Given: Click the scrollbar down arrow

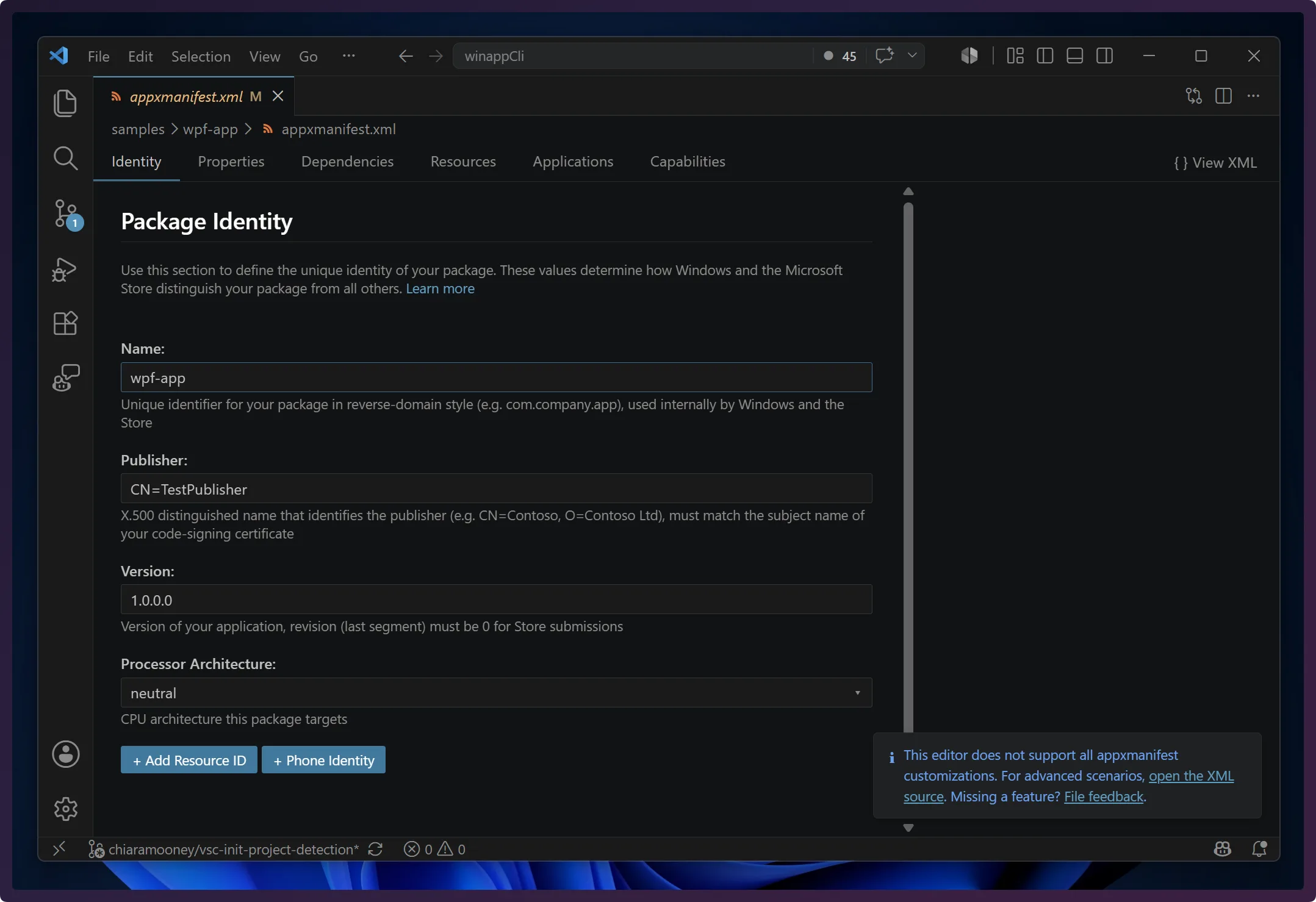Looking at the screenshot, I should point(908,828).
